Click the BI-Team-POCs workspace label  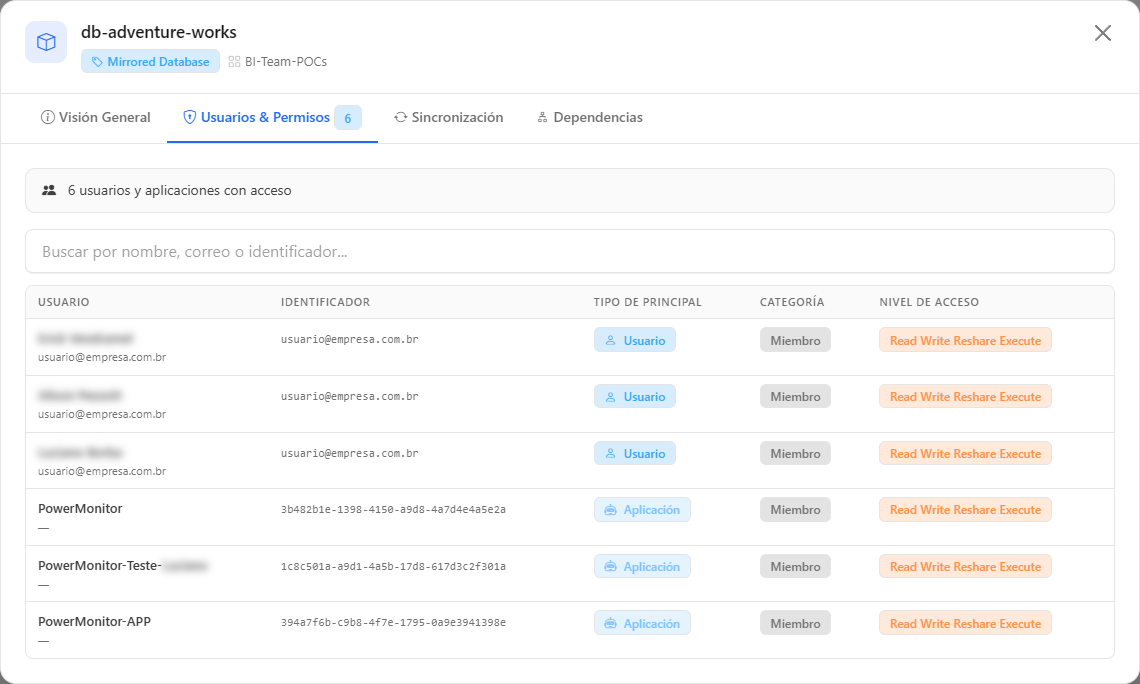click(x=286, y=62)
